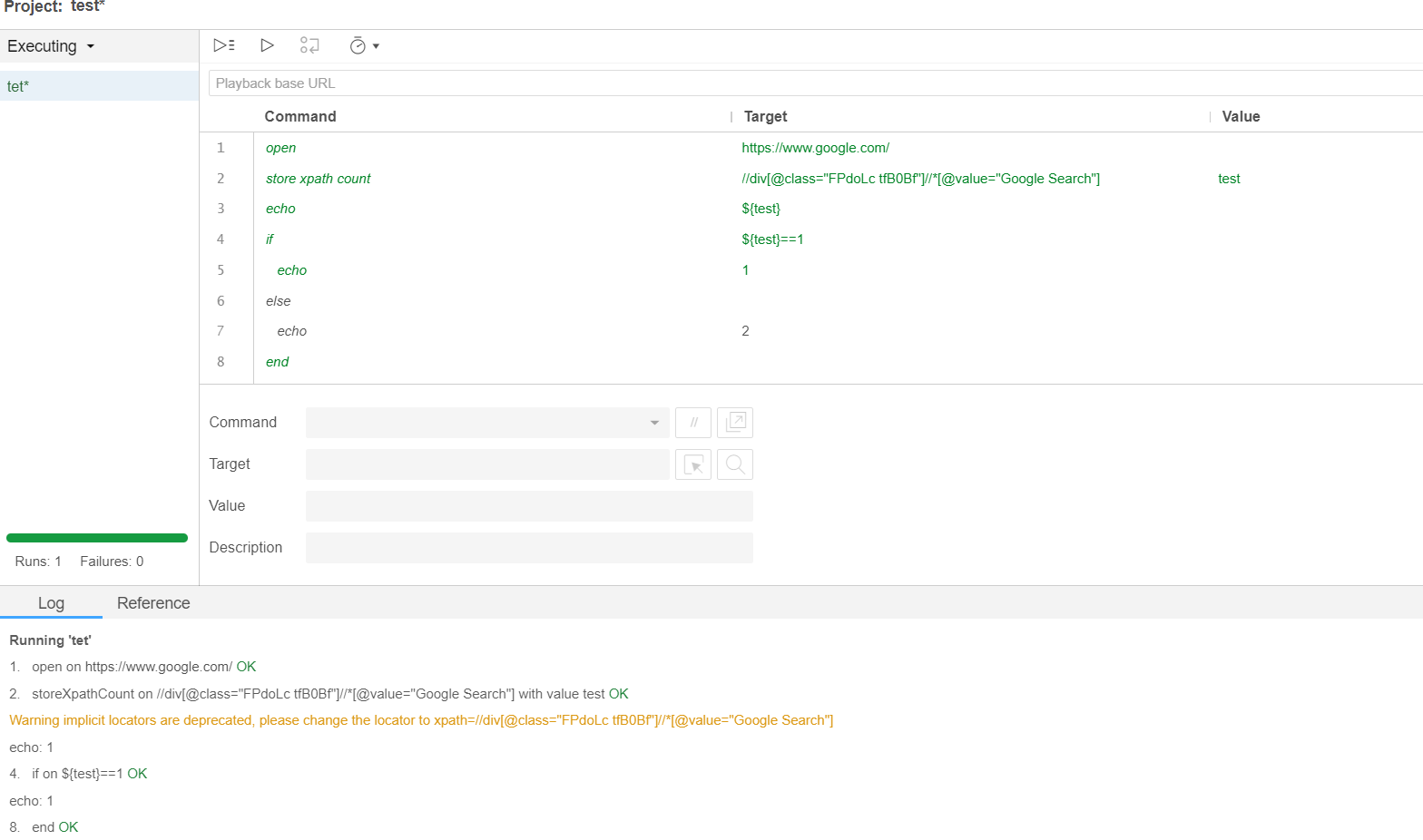Click the Running 'tet' log heading
This screenshot has width=1423, height=840.
coord(50,640)
